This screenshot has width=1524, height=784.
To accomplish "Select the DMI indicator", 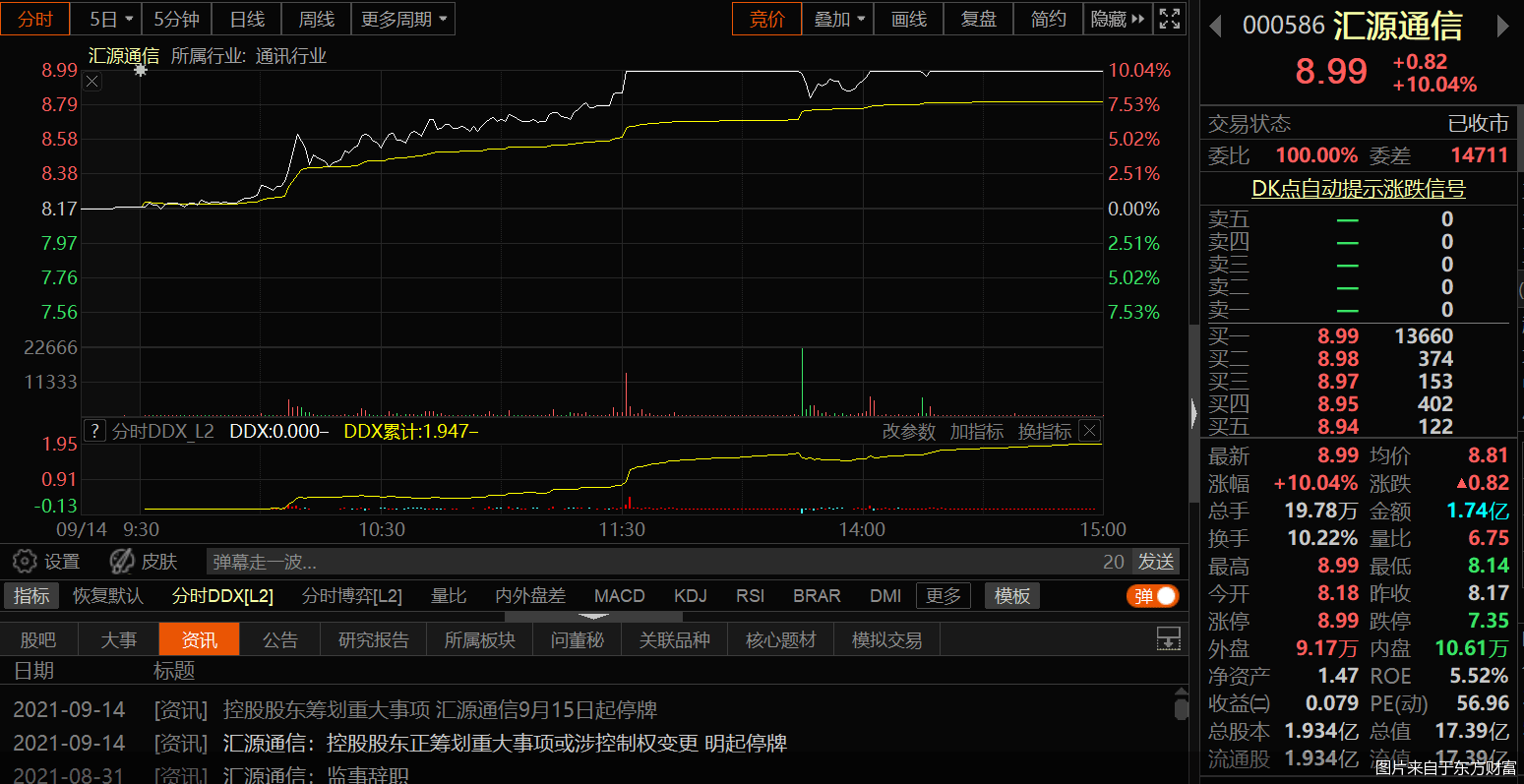I will click(885, 596).
